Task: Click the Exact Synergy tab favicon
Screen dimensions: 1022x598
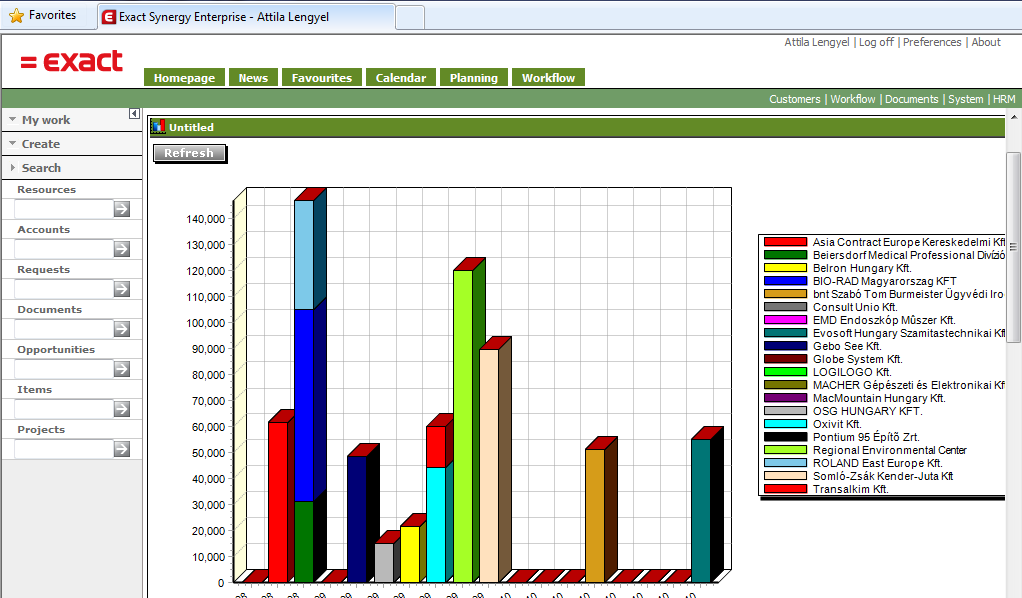Action: (x=110, y=17)
